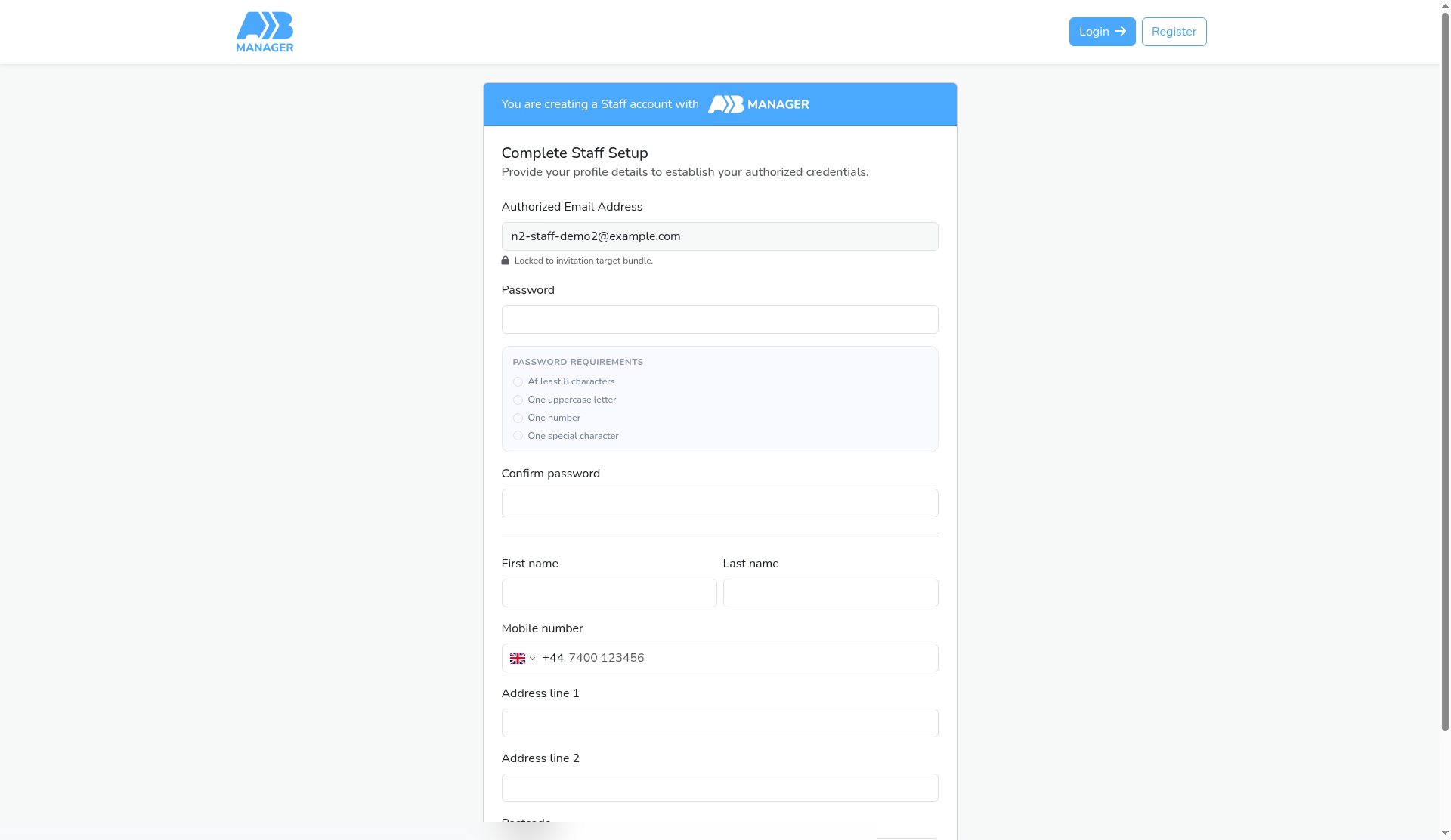Click the 'Complete Staff Setup' heading
The width and height of the screenshot is (1451, 840).
(x=574, y=153)
